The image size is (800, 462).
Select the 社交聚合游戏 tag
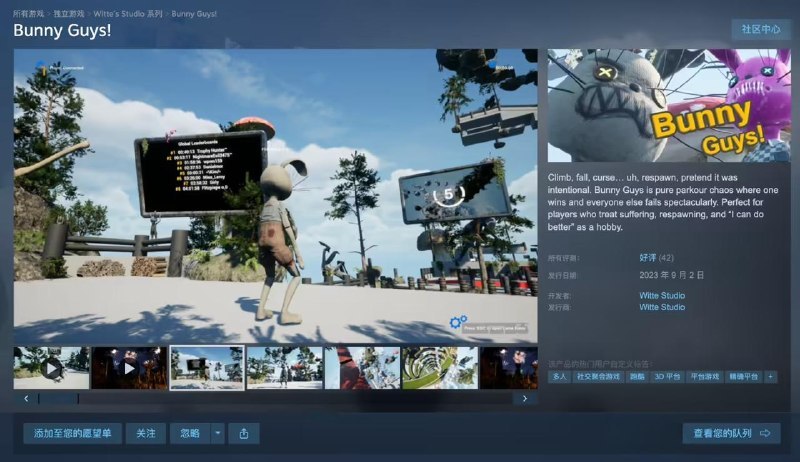(x=598, y=377)
